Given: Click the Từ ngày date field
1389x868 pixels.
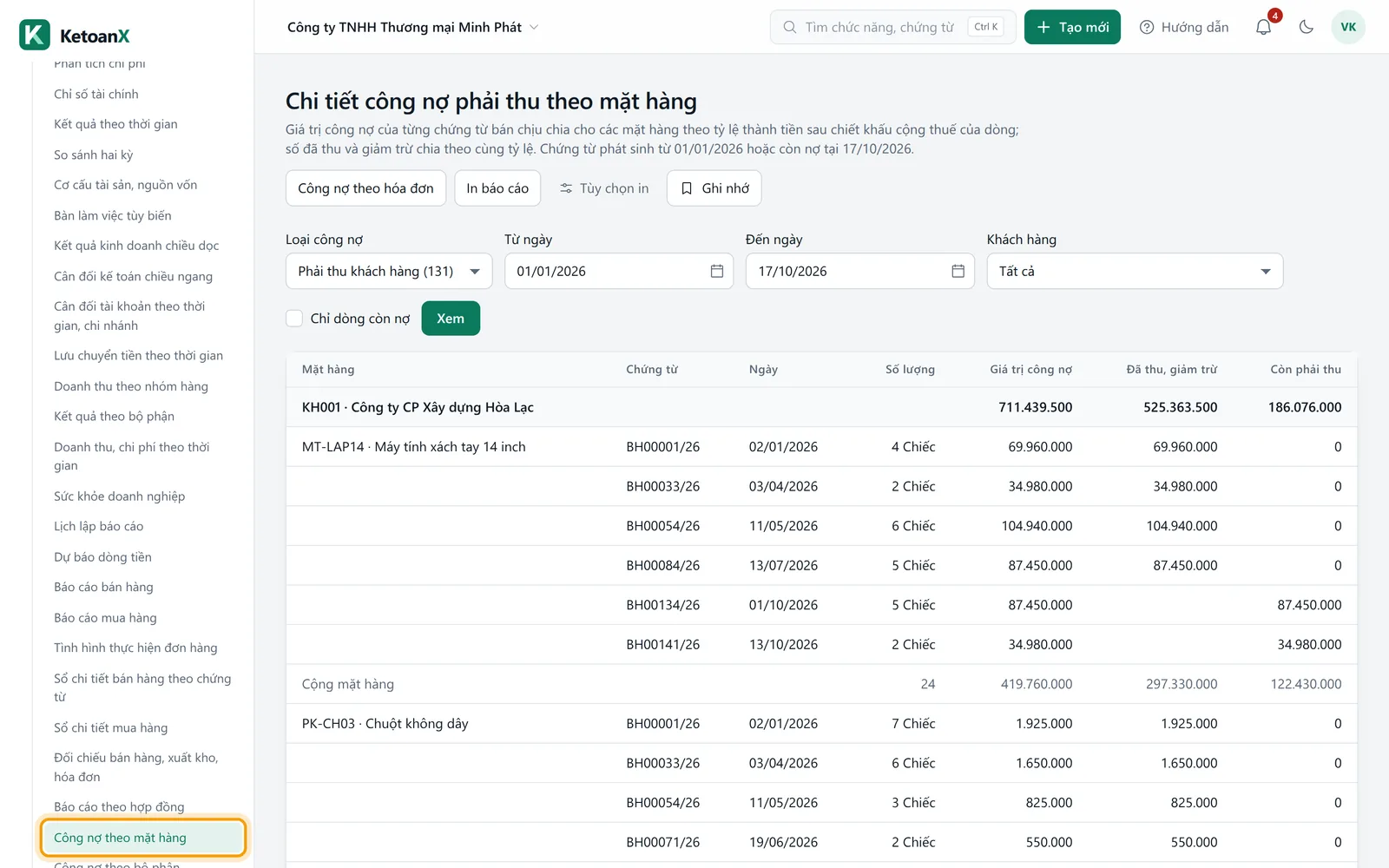Looking at the screenshot, I should [x=619, y=271].
